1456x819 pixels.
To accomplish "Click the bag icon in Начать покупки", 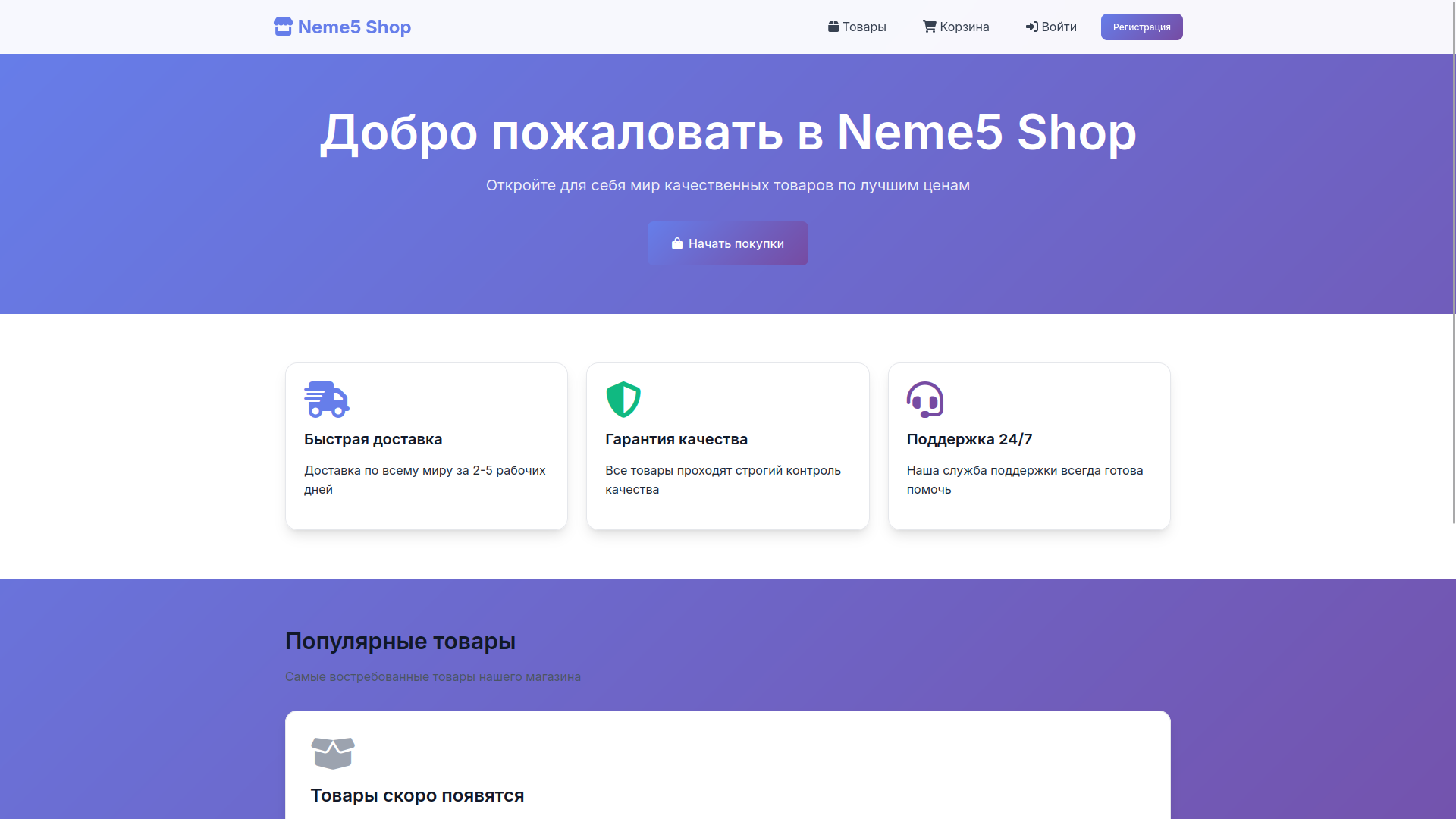I will click(x=677, y=243).
